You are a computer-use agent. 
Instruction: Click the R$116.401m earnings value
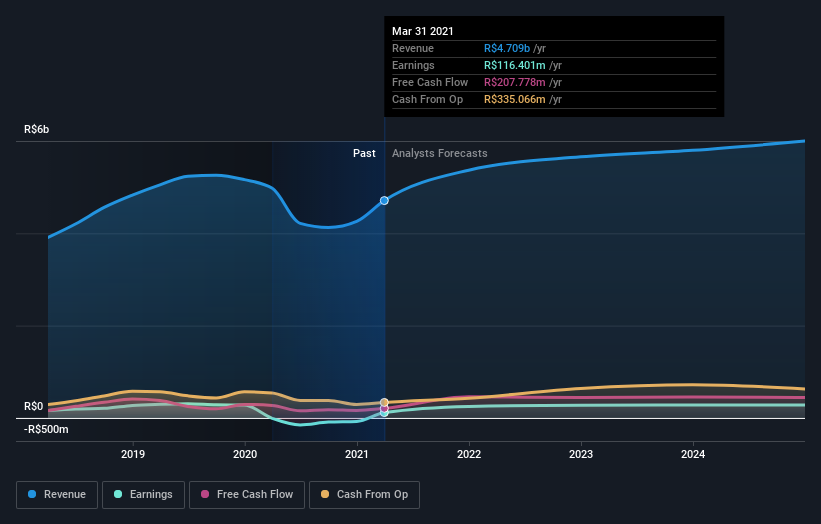pos(515,65)
